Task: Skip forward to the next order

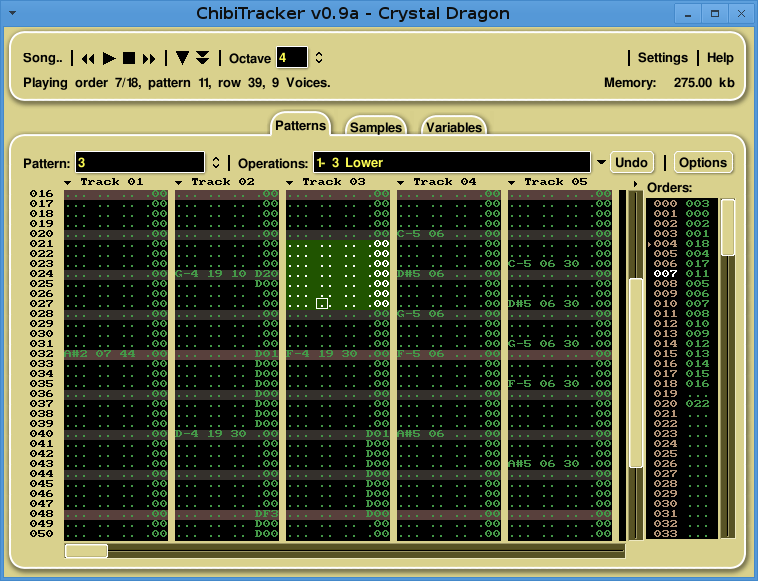Action: click(149, 58)
